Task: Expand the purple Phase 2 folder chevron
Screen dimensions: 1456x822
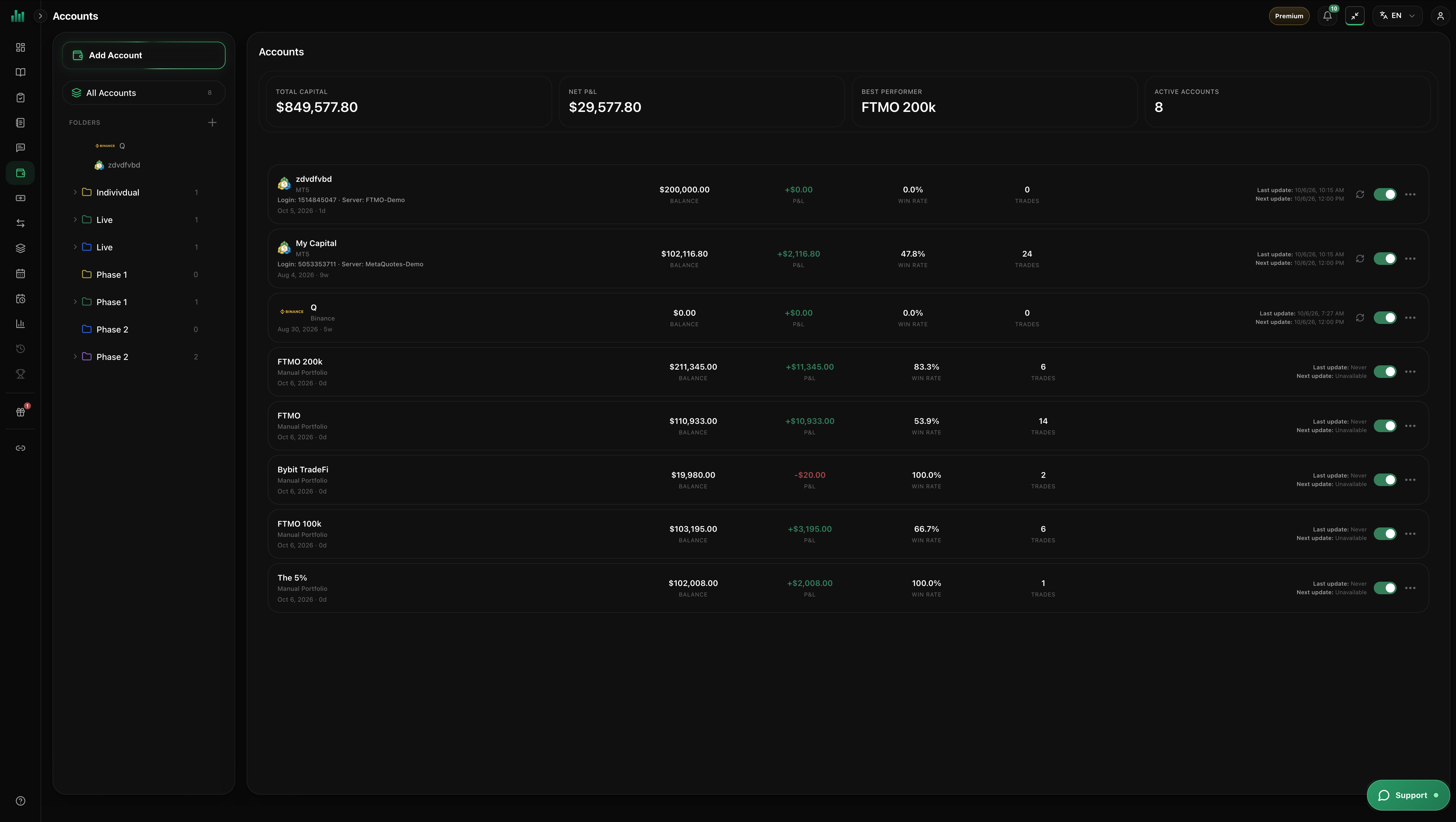Action: [75, 356]
